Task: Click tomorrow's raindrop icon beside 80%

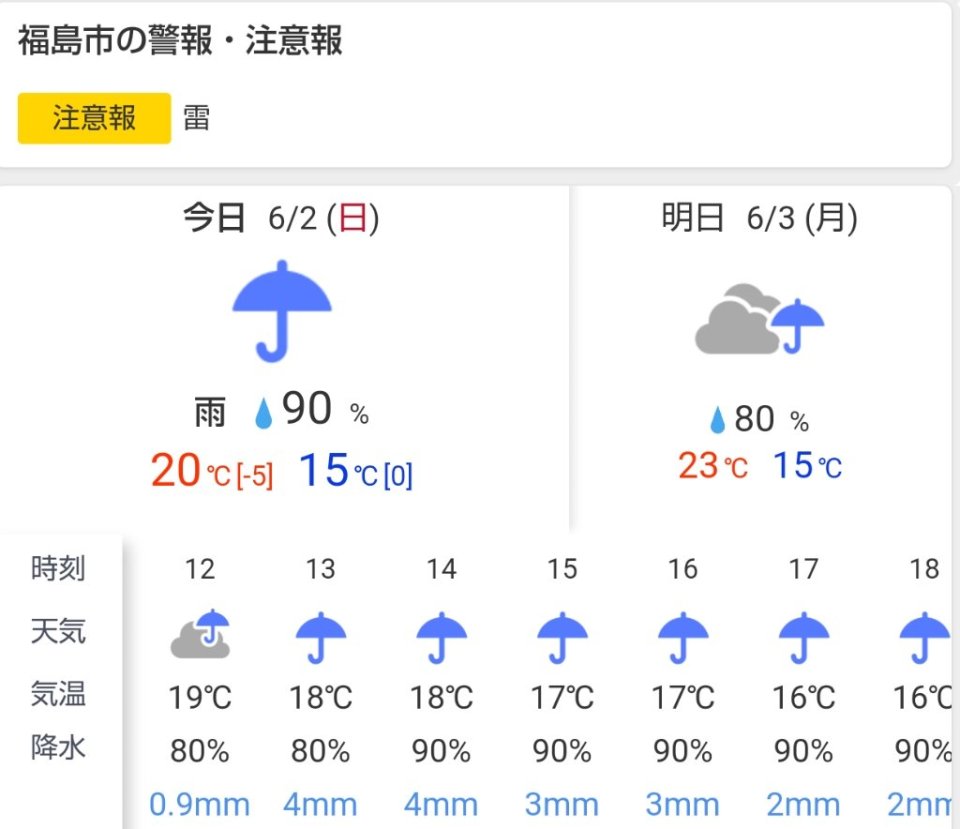Action: [x=717, y=421]
